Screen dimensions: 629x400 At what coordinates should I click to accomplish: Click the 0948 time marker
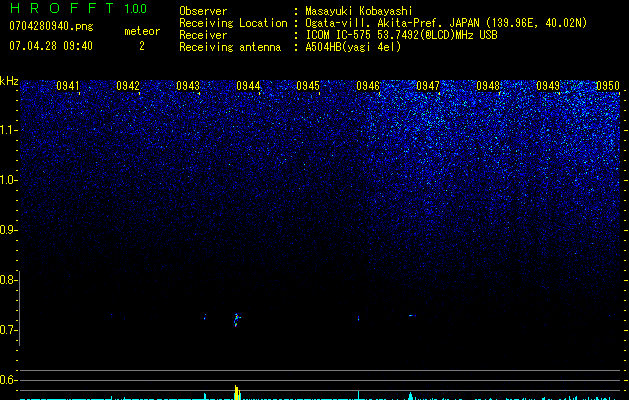click(488, 86)
